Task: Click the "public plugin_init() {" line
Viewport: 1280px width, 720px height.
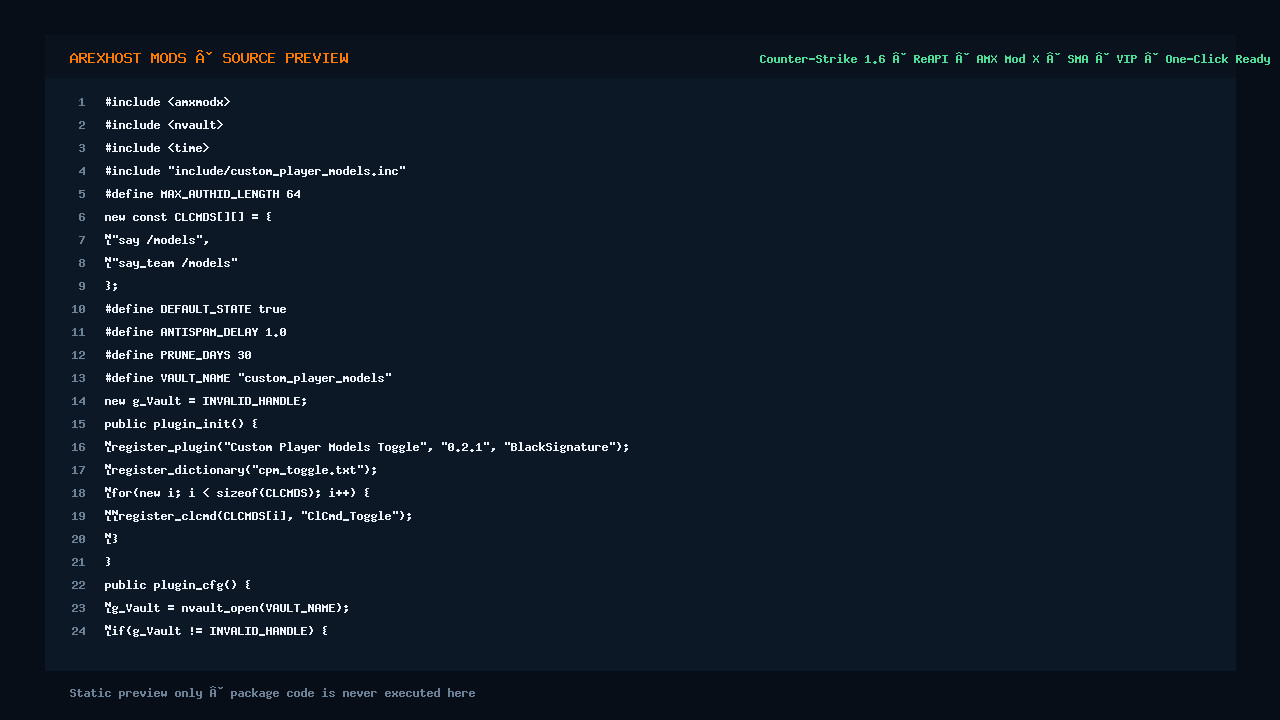Action: (181, 424)
